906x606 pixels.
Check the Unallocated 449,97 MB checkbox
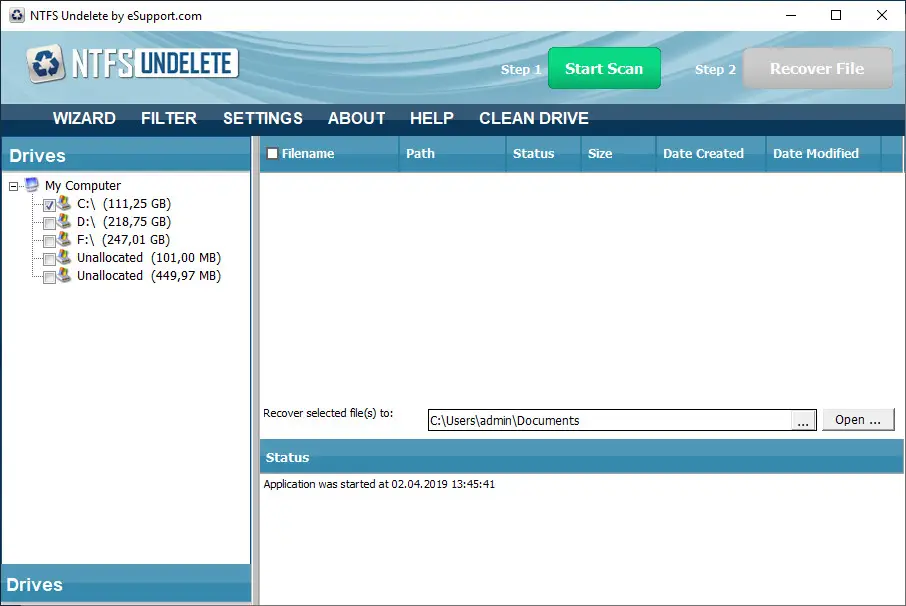pos(50,277)
